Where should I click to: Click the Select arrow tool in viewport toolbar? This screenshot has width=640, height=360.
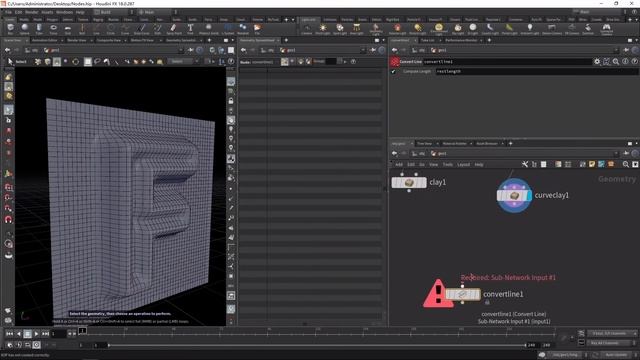[x=11, y=62]
